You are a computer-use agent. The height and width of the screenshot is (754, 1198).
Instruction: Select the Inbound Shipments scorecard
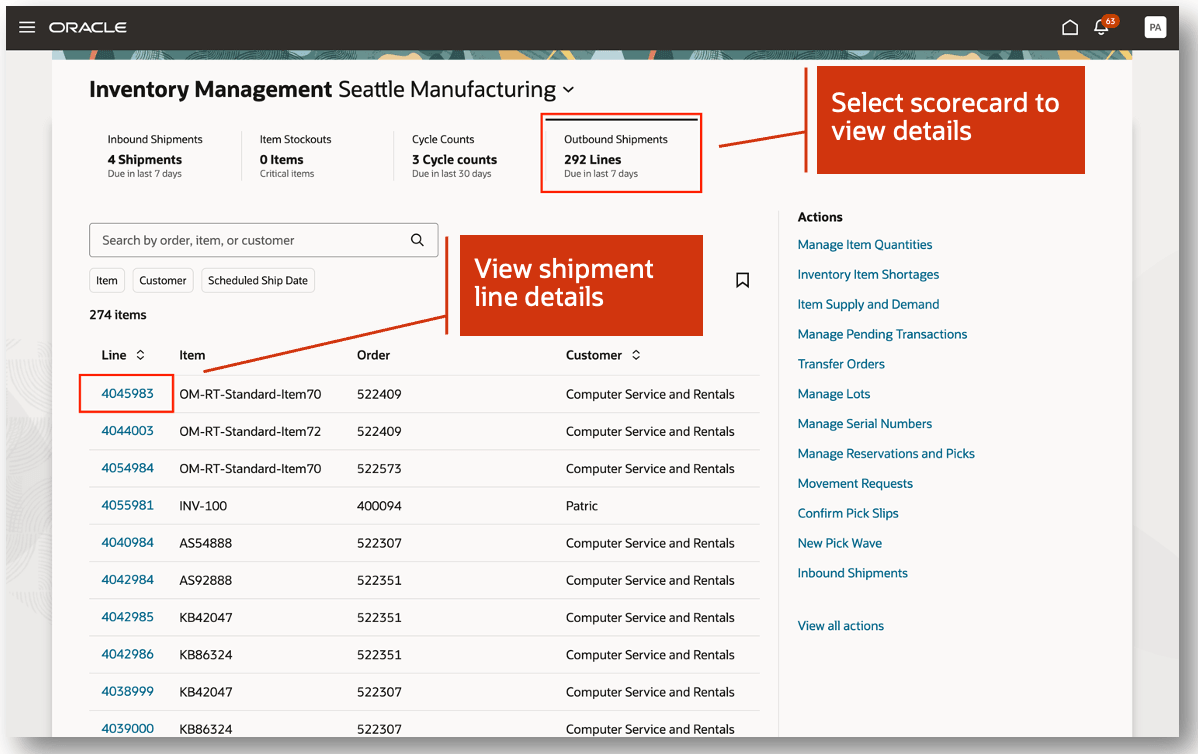coord(155,155)
